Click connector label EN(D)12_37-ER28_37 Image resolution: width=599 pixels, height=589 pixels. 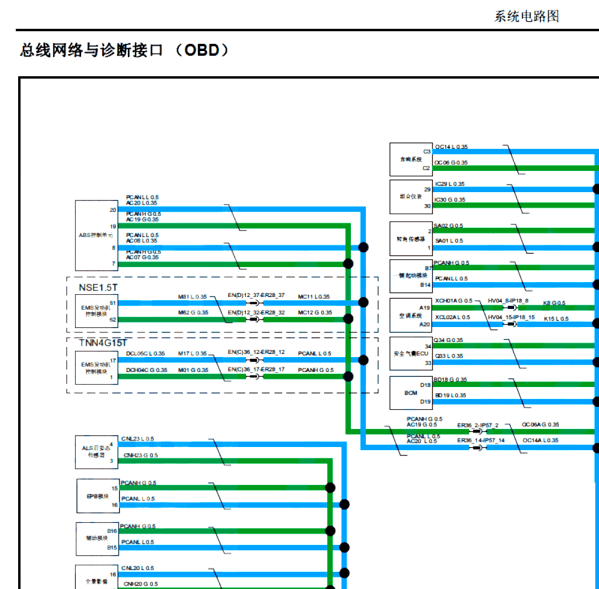(256, 295)
